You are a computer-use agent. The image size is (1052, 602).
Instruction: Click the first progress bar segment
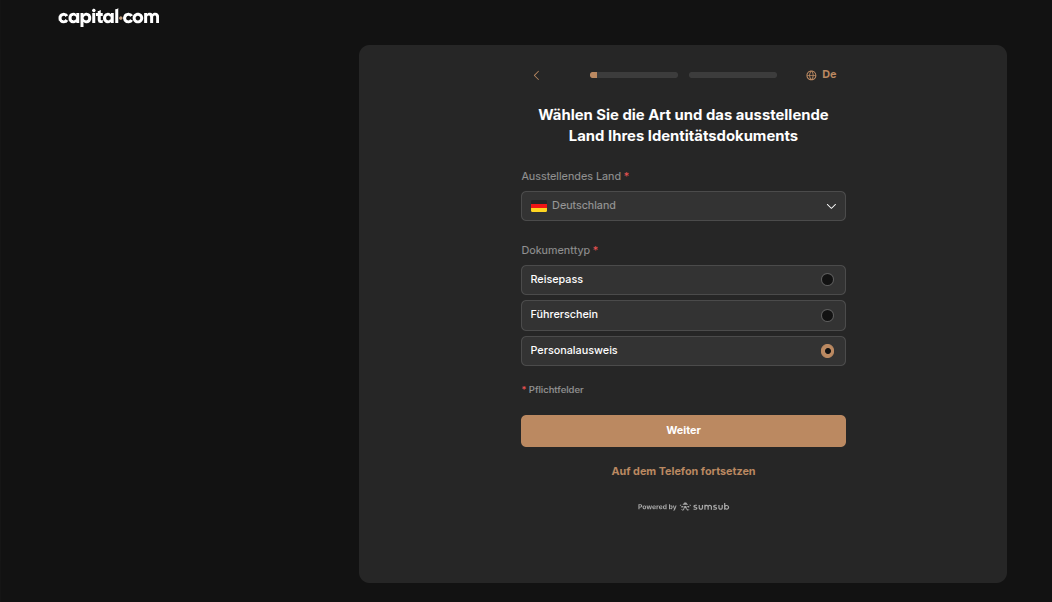[632, 74]
